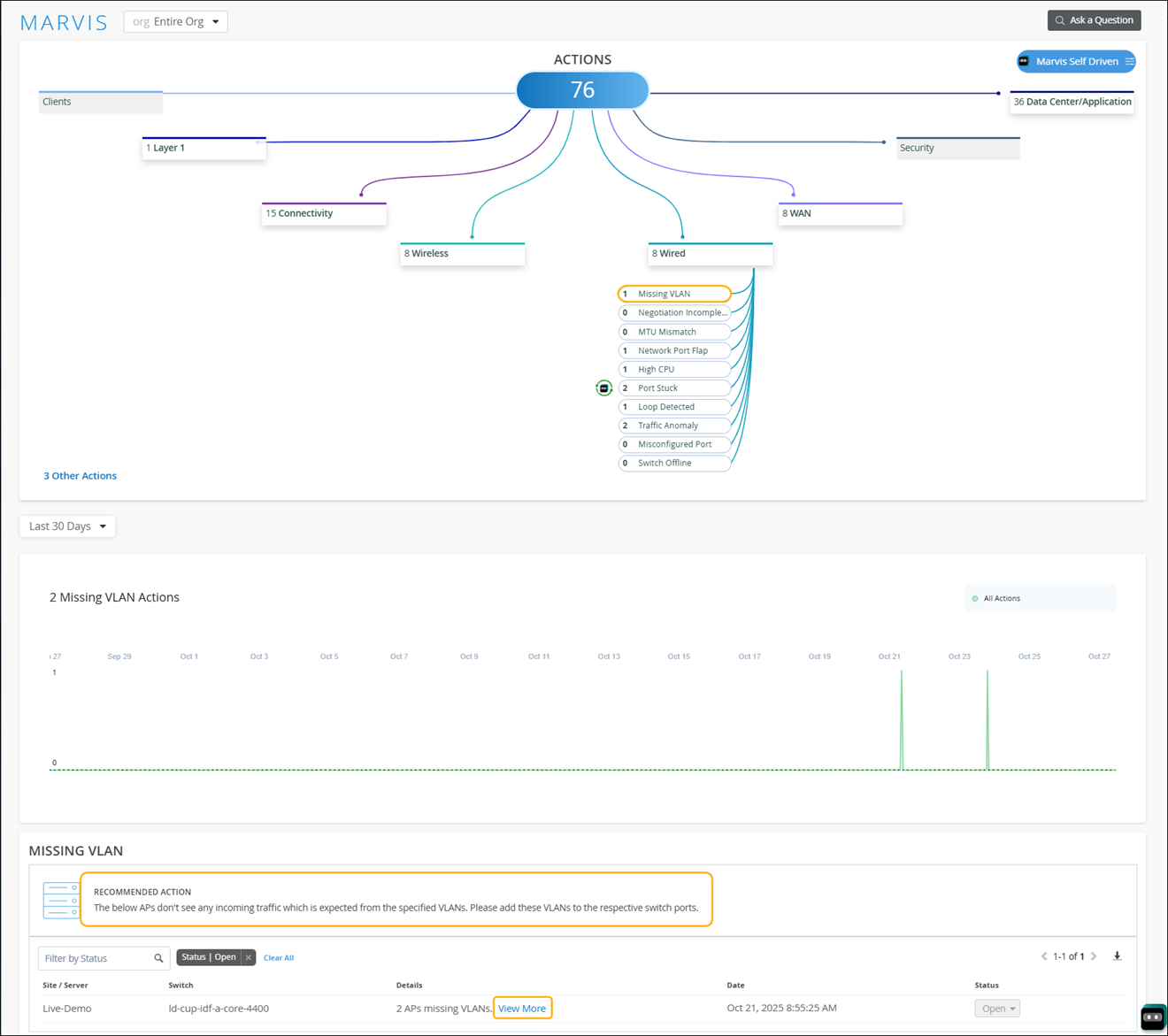Open the Last 30 Days time range dropdown
The height and width of the screenshot is (1036, 1168).
[x=68, y=526]
